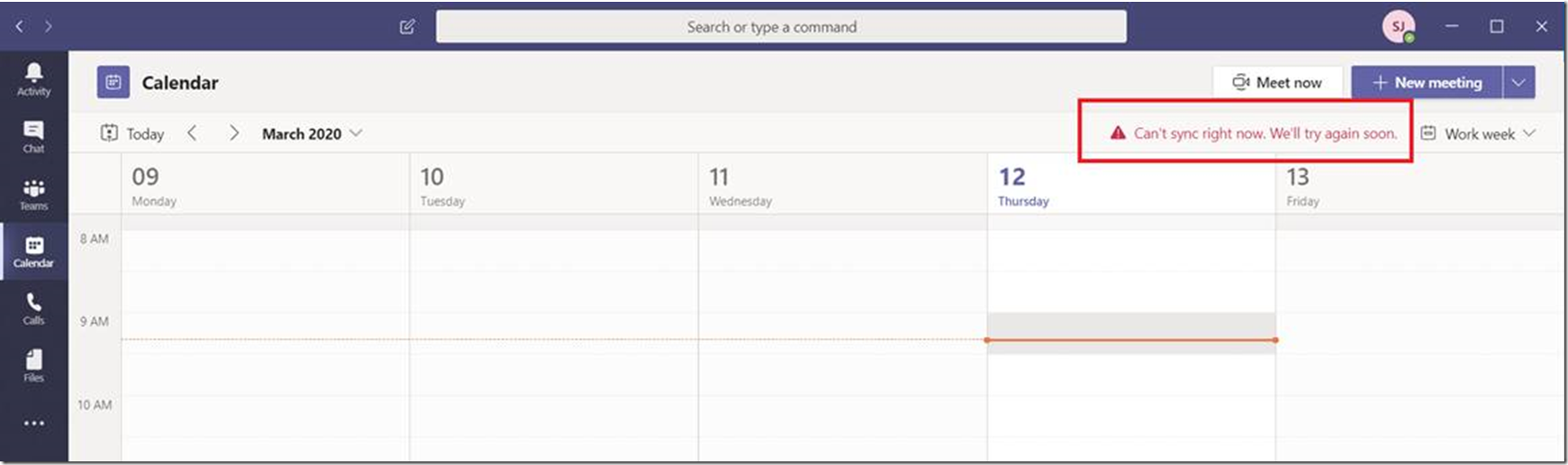The image size is (1568, 465).
Task: Go to Teams in sidebar
Action: pos(33,195)
